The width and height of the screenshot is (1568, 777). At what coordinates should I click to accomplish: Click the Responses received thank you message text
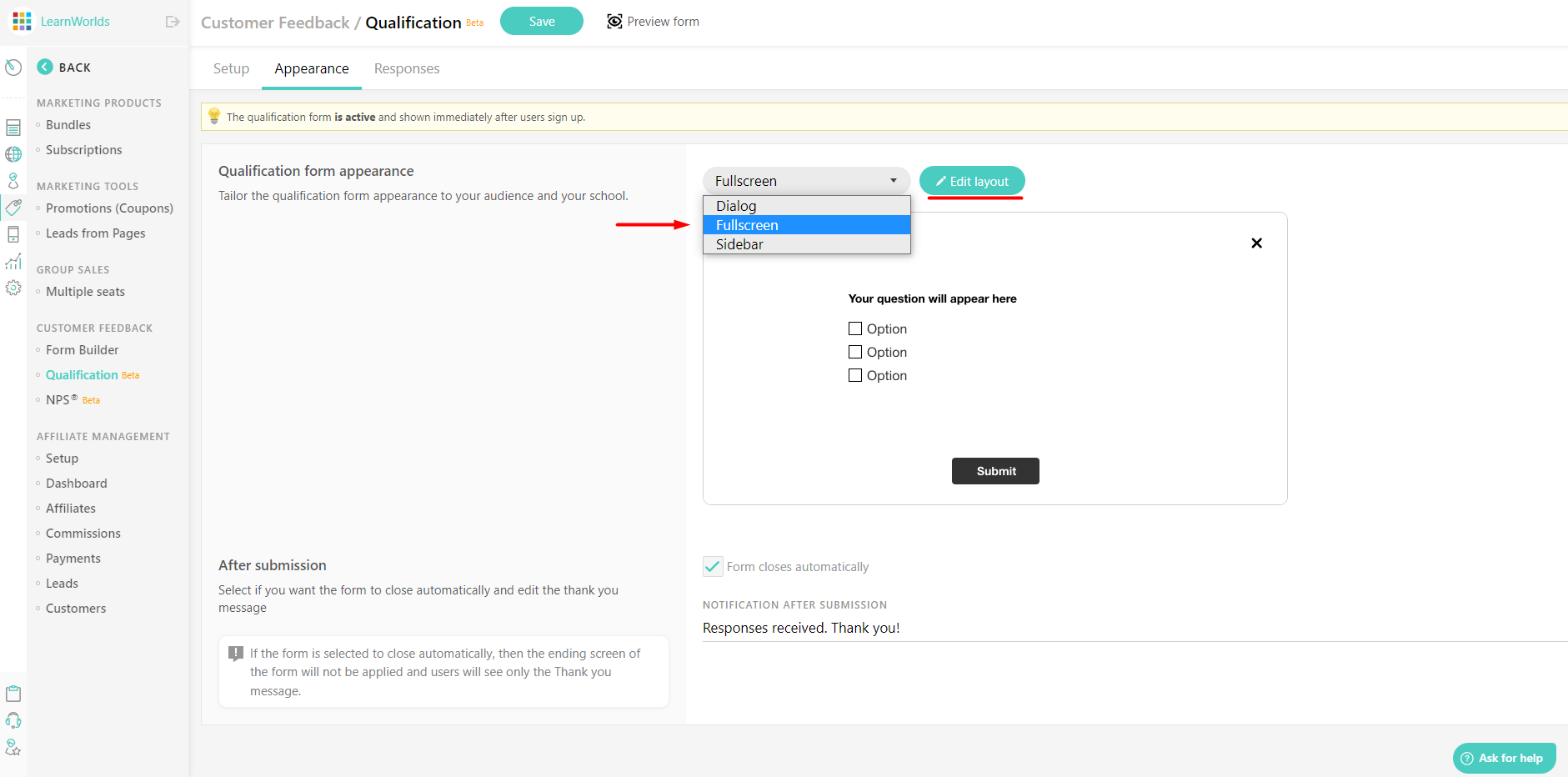[x=800, y=627]
